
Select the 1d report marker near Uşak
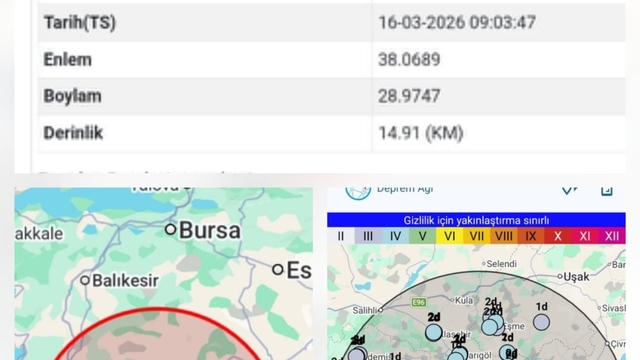click(541, 322)
